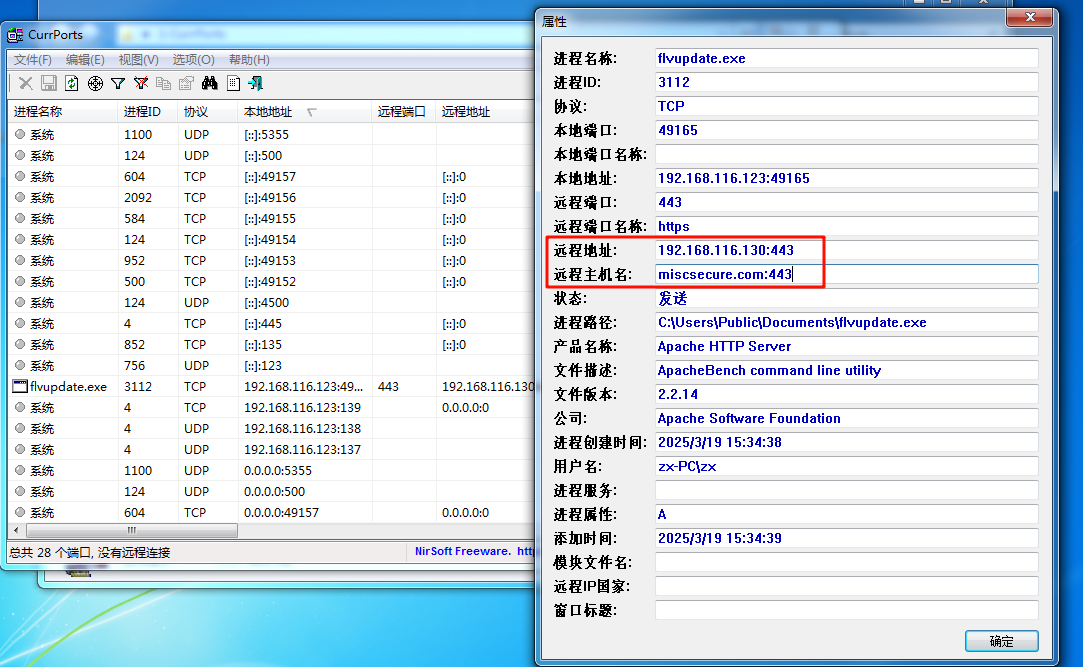Sort by the 本地地址 column header
Screen dimensions: 1083x667
pyautogui.click(x=268, y=112)
